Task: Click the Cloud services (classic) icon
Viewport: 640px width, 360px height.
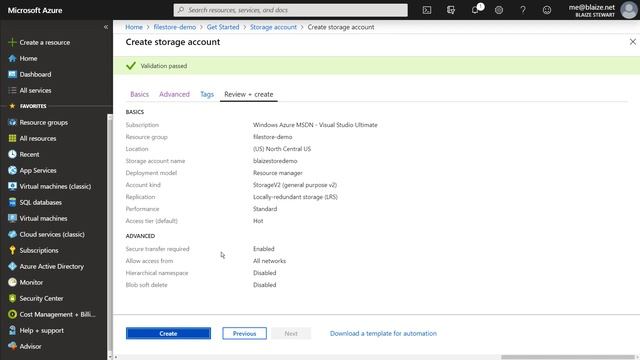Action: click(12, 234)
